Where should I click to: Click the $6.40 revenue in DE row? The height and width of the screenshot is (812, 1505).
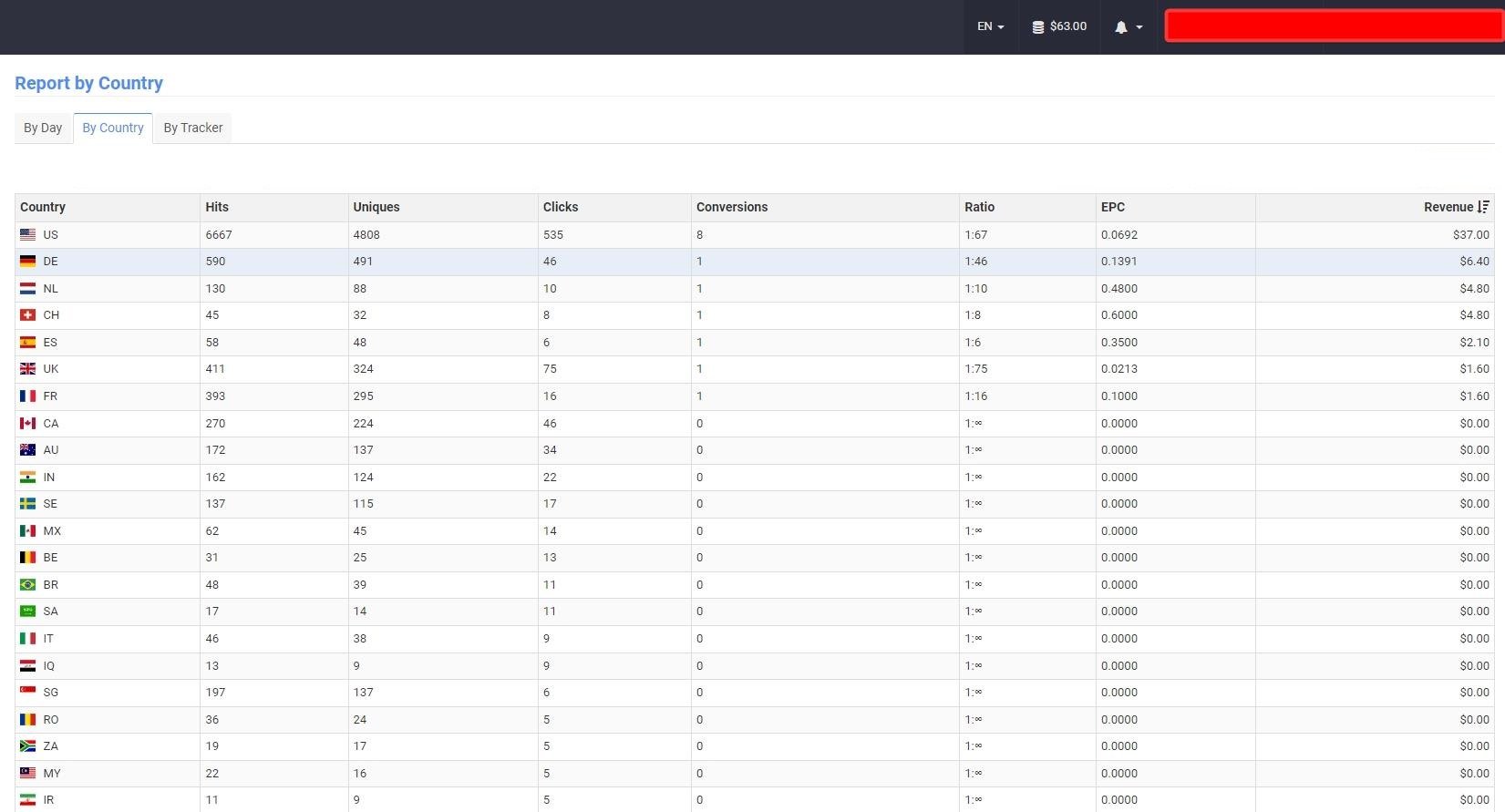(1474, 262)
